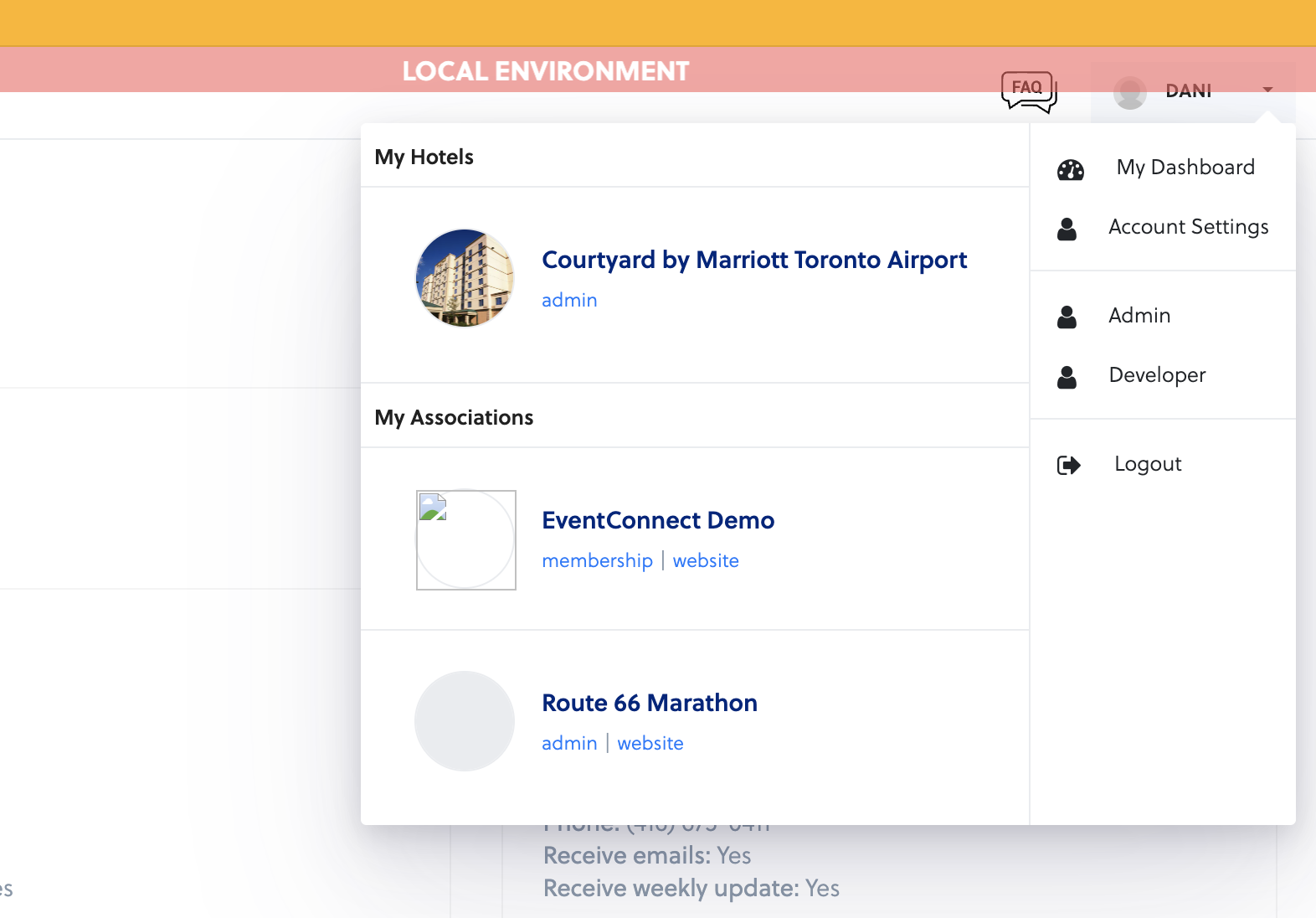Screen dimensions: 1316x918
Task: Open Courtyard by Marriott Toronto Airport
Action: pyautogui.click(x=754, y=260)
